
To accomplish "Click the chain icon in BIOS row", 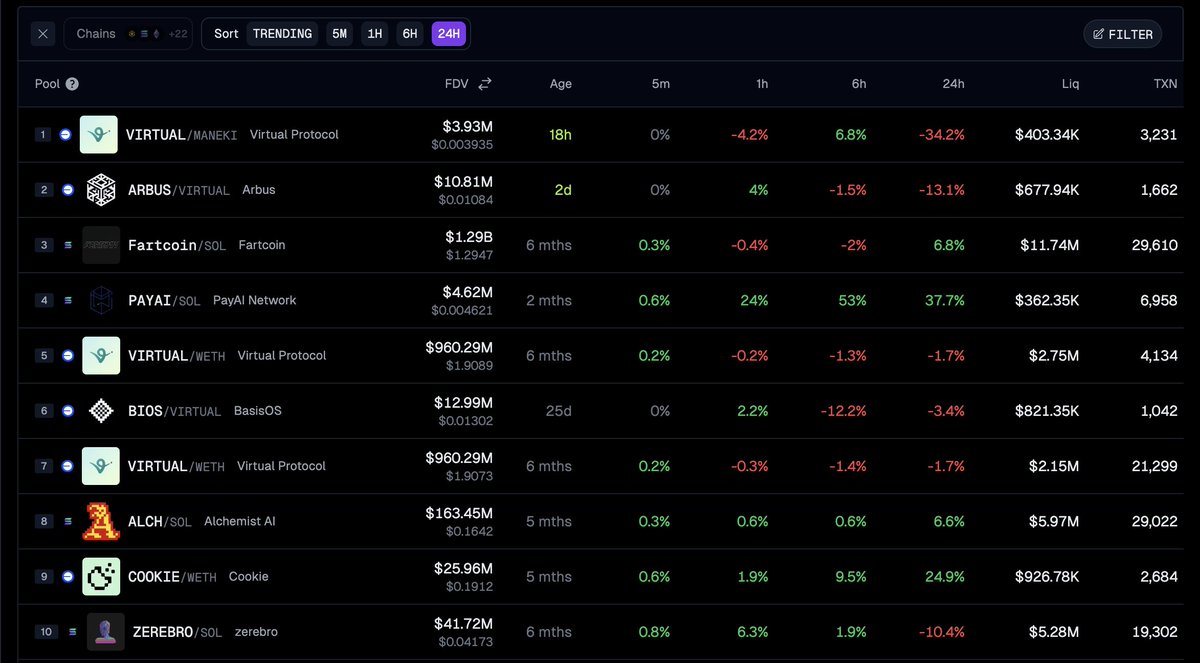I will coord(68,411).
